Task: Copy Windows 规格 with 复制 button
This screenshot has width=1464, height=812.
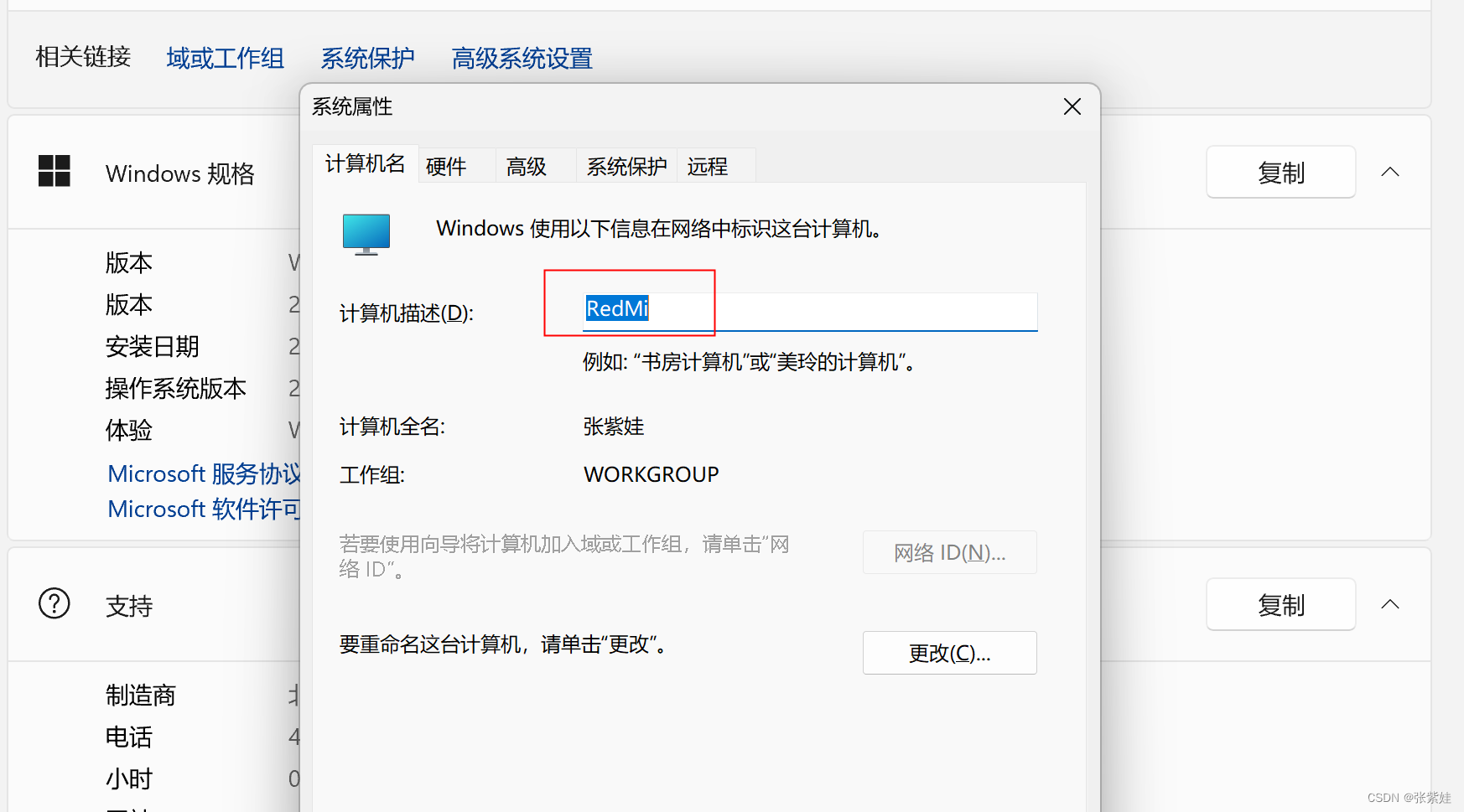Action: point(1281,172)
